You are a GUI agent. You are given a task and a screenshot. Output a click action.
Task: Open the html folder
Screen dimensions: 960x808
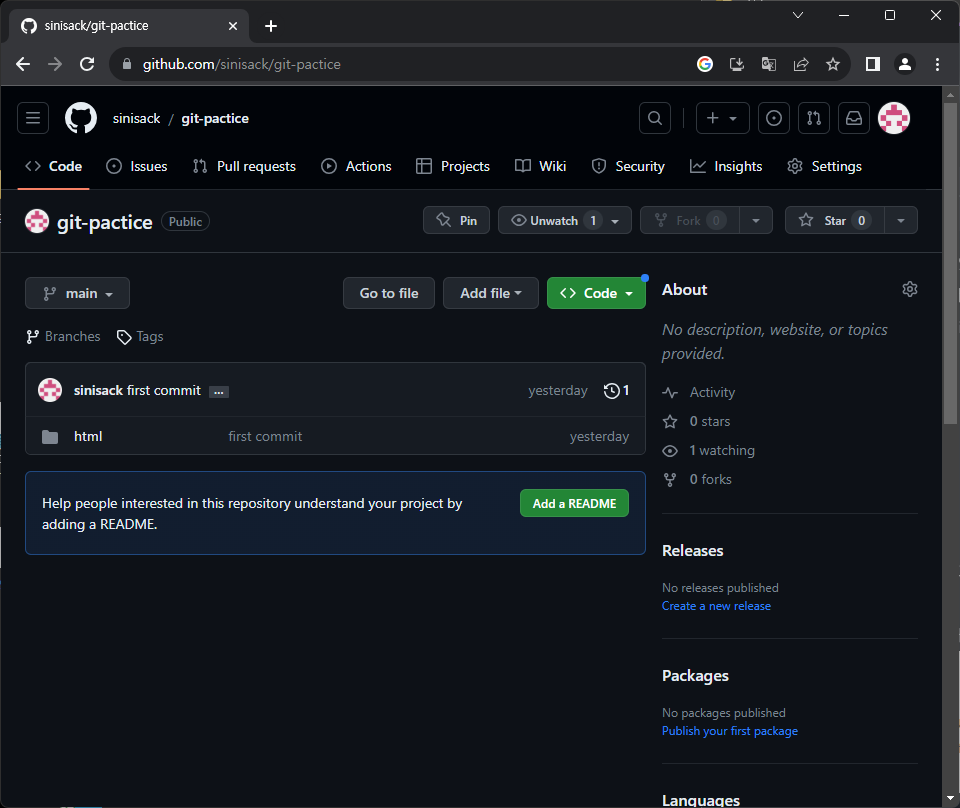pos(88,436)
